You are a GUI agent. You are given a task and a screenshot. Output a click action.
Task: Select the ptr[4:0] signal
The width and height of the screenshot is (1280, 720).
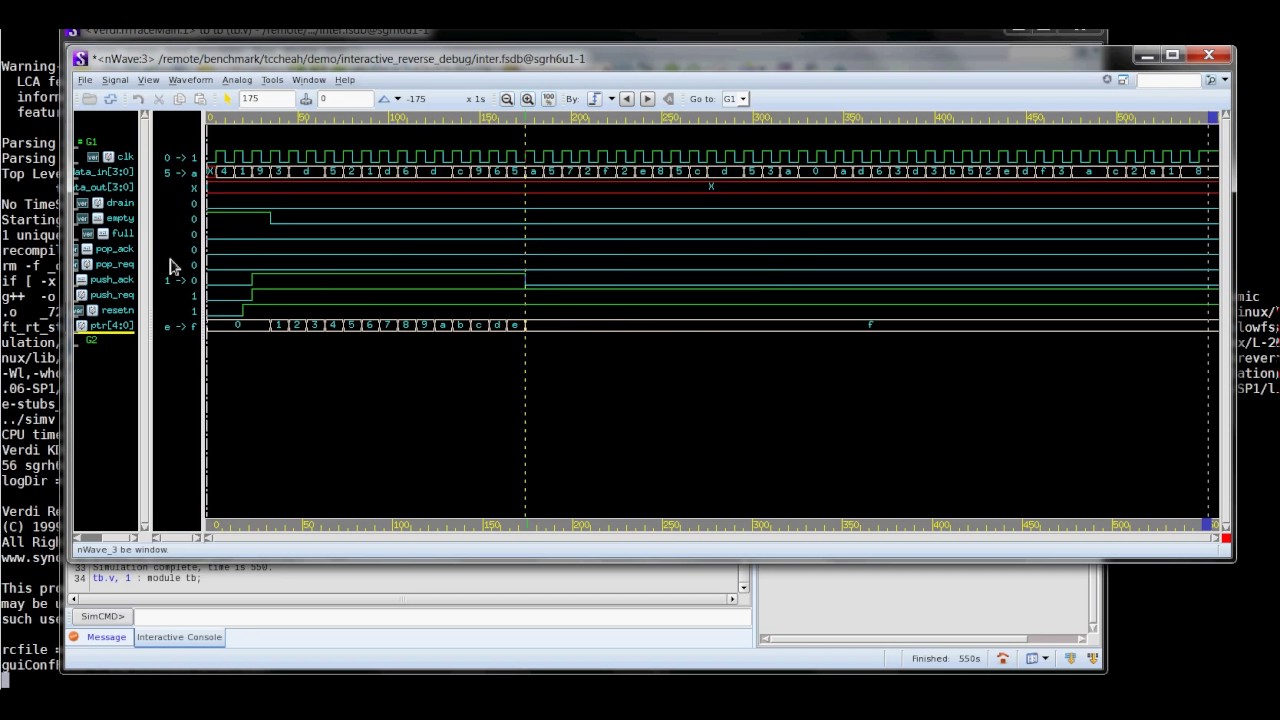[112, 326]
